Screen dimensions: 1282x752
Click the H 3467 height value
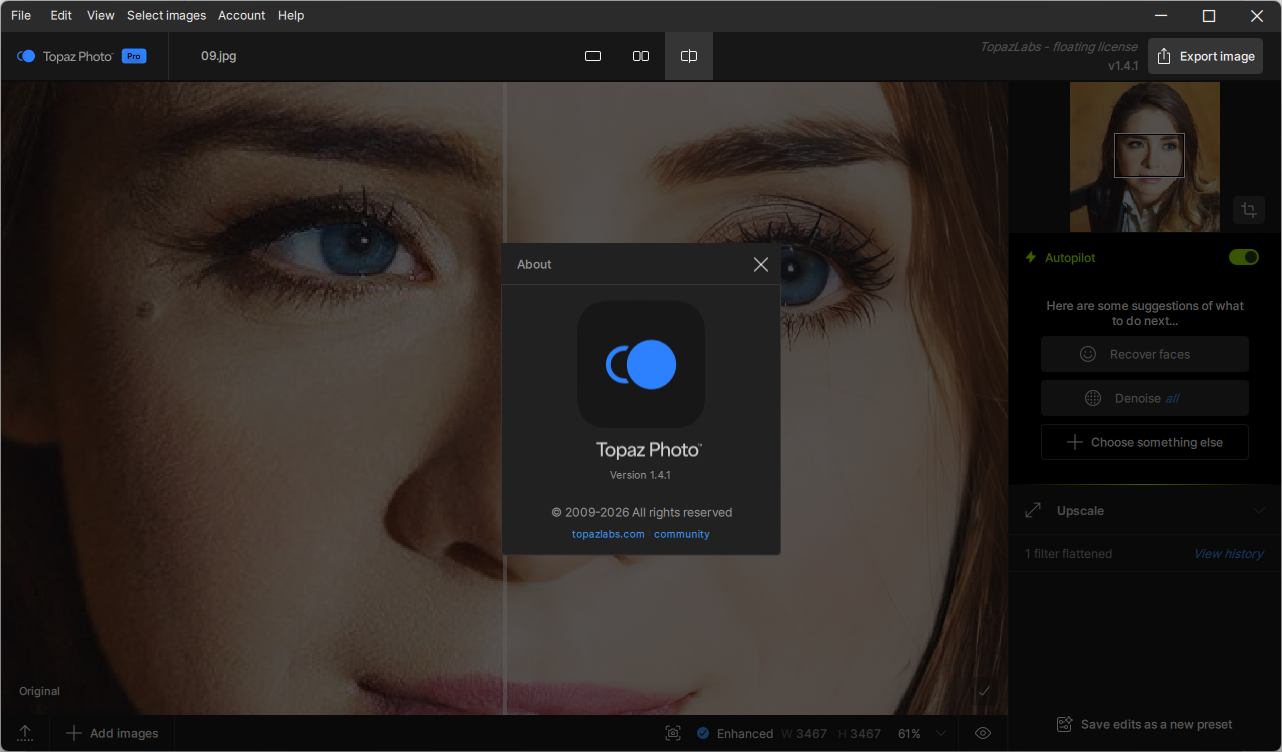tap(859, 733)
